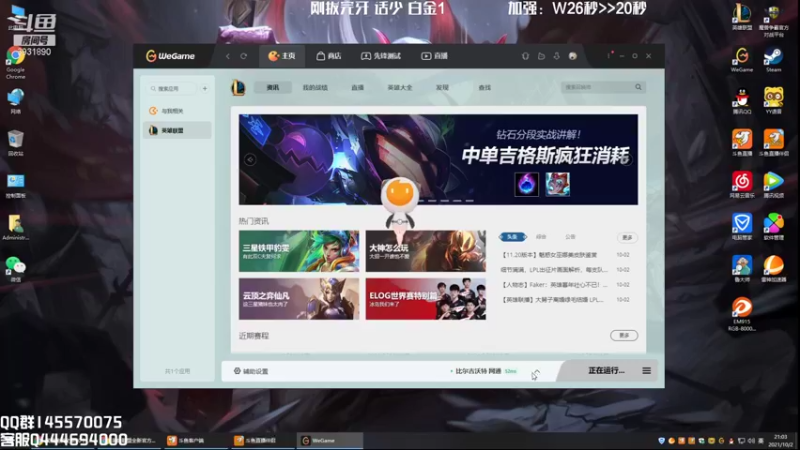The width and height of the screenshot is (800, 450).
Task: Open the 三星铁甲豹女 news card
Action: 299,251
